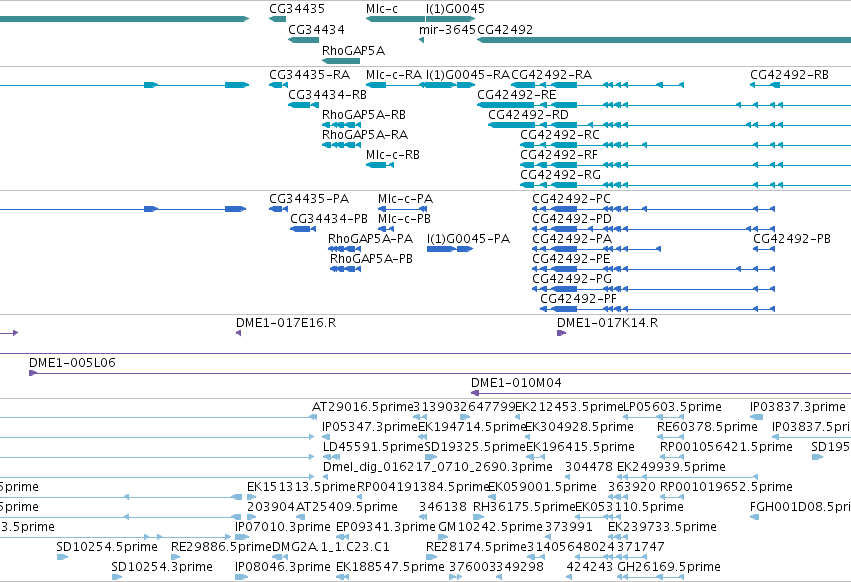Click the l(1)G0045 gene label
The width and height of the screenshot is (851, 582).
click(455, 9)
